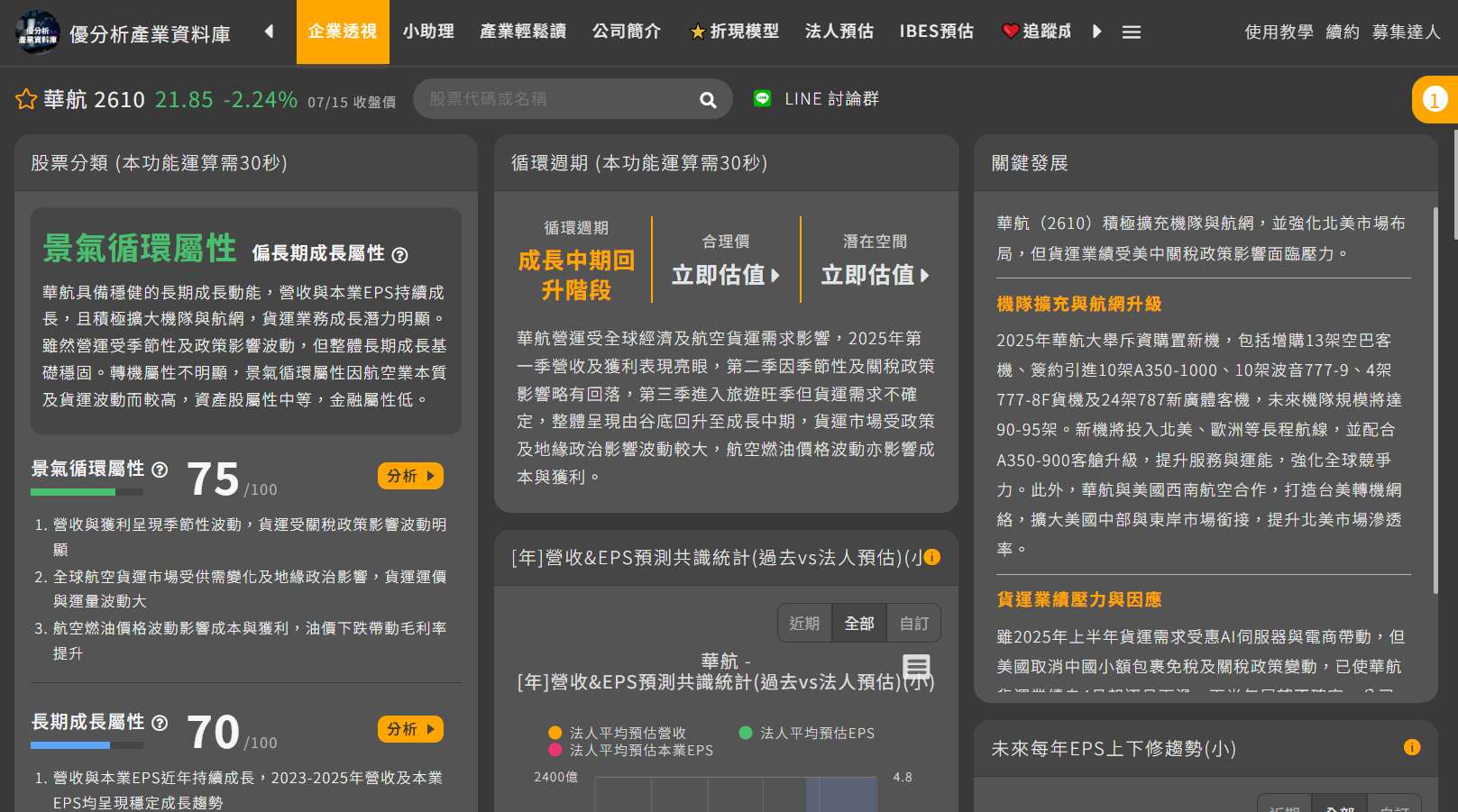Switch to 企業透視 tab
The image size is (1458, 812).
(x=343, y=32)
